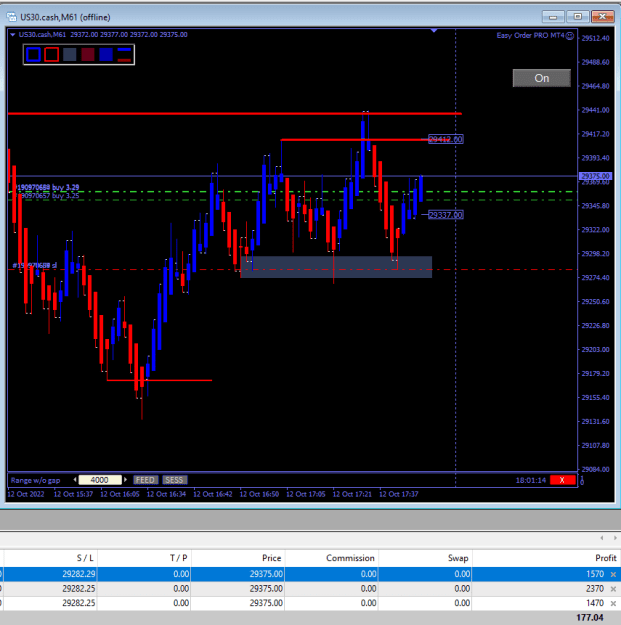The width and height of the screenshot is (621, 625).
Task: Click the Easy Order PRO MT4 smiley icon
Action: point(570,36)
